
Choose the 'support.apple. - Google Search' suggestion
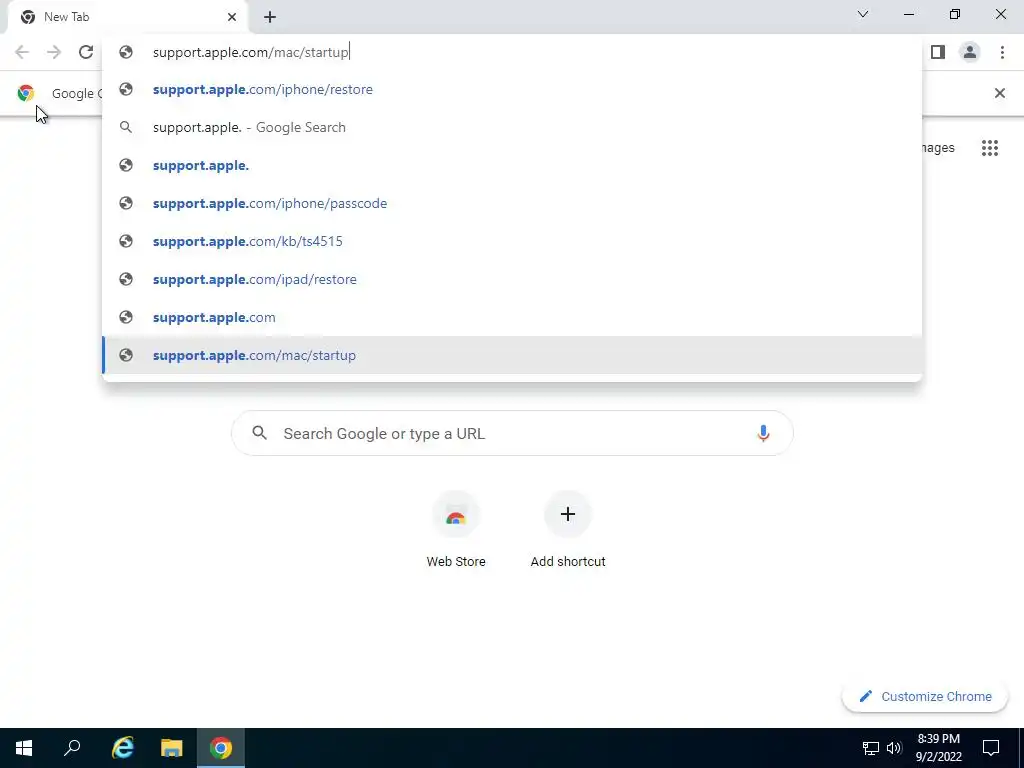click(512, 127)
